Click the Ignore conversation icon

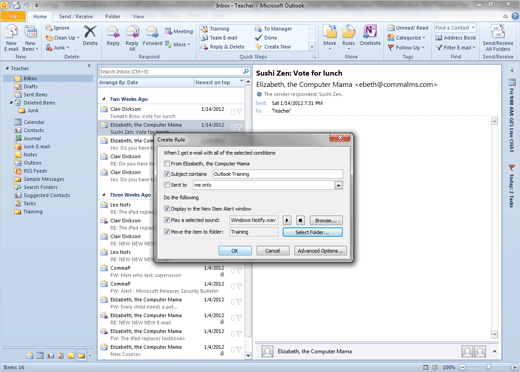click(57, 28)
